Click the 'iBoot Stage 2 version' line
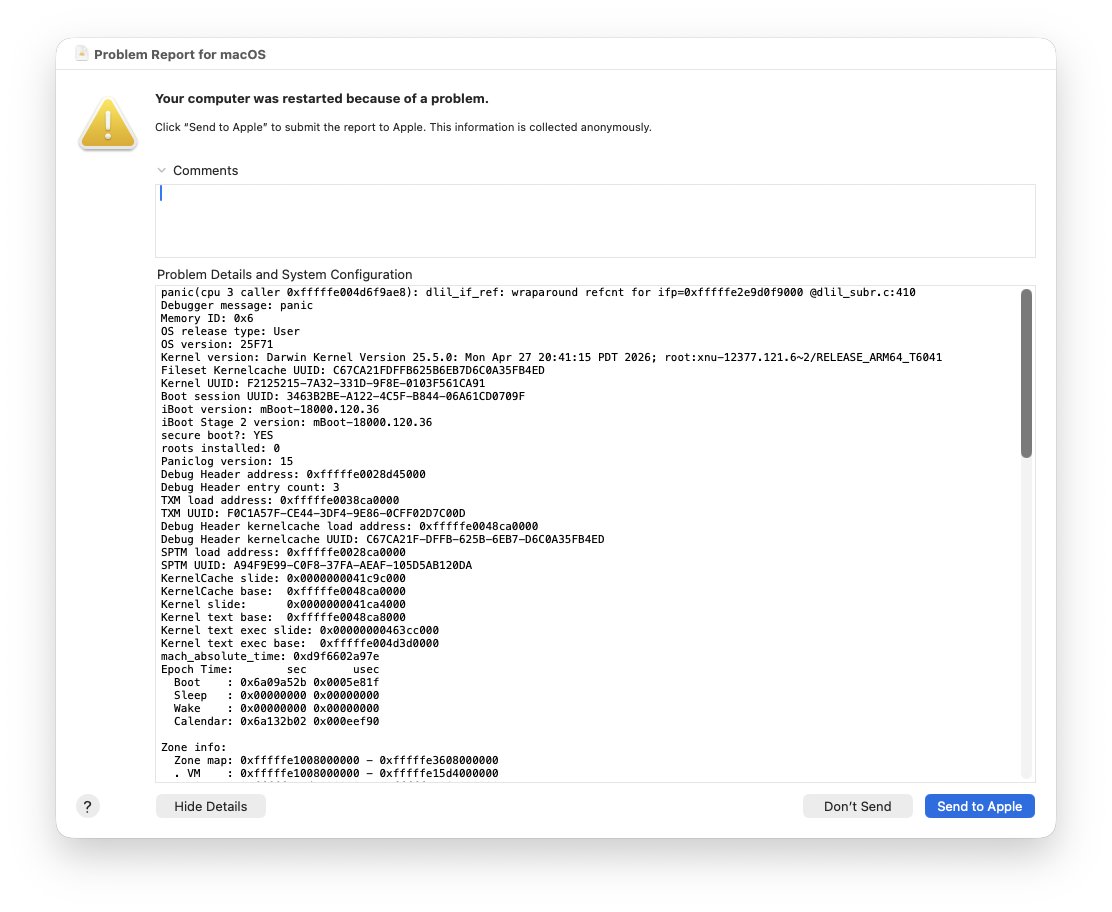This screenshot has width=1112, height=912. click(296, 422)
